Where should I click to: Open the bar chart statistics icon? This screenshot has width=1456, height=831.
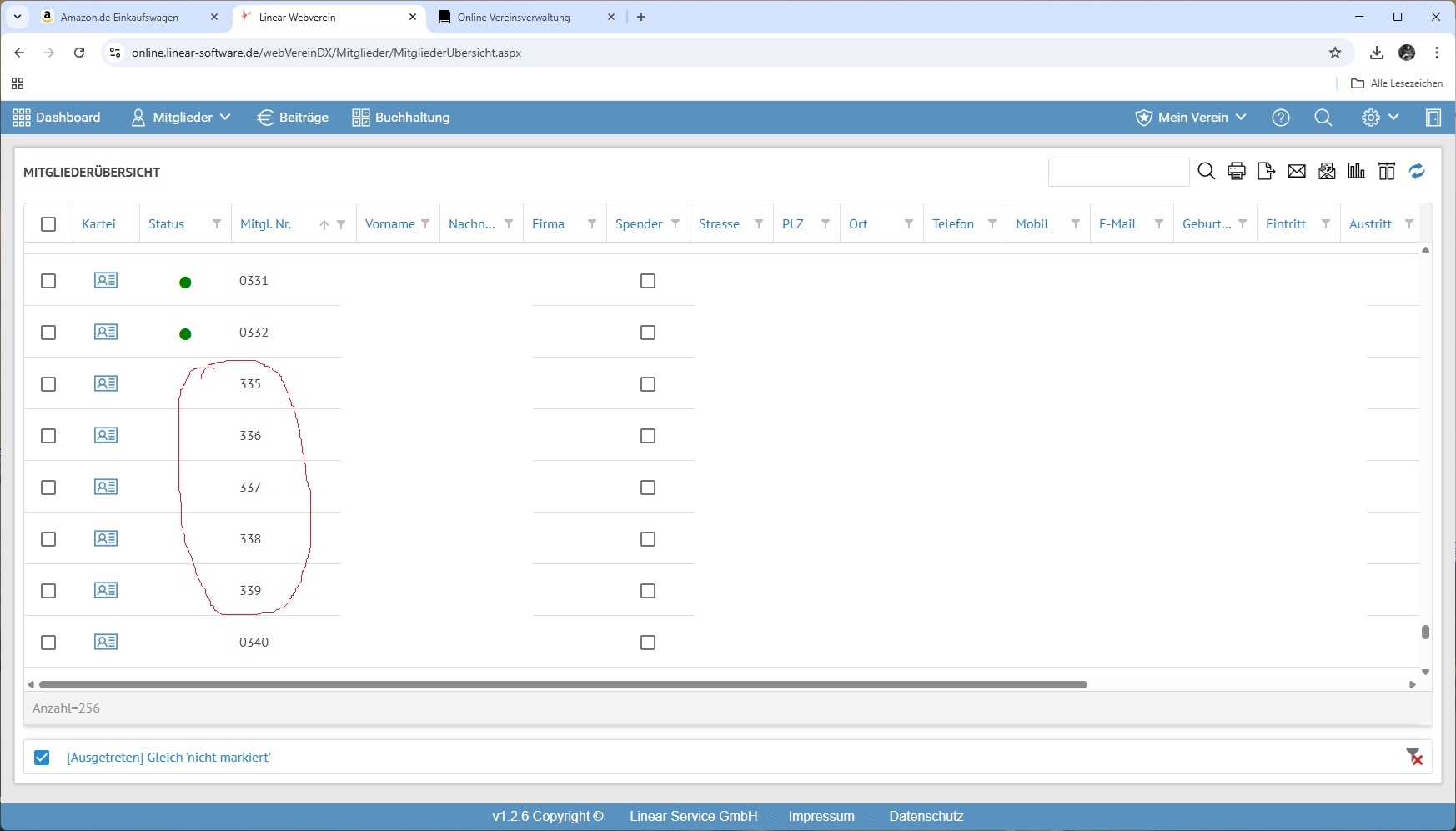[1357, 172]
